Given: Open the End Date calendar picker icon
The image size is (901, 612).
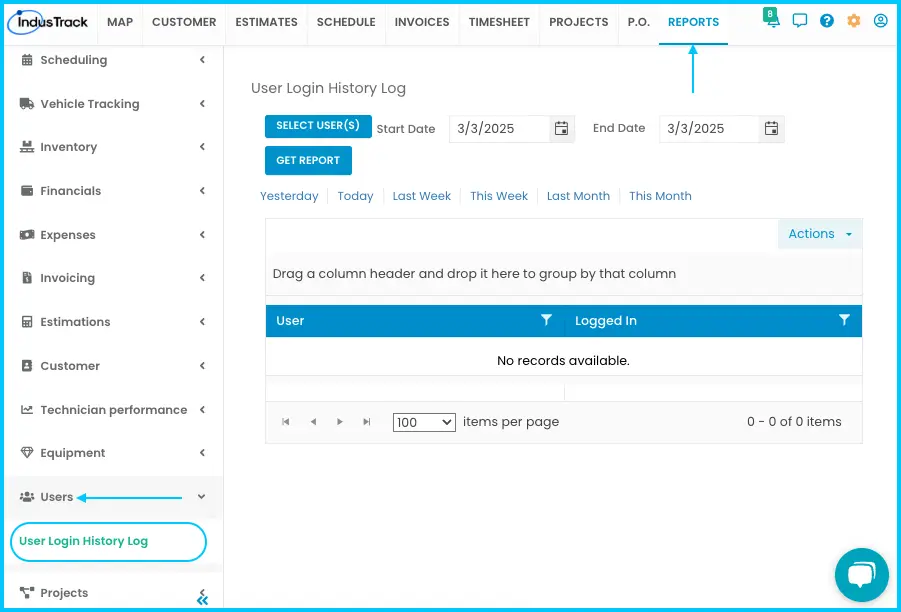Looking at the screenshot, I should tap(771, 128).
